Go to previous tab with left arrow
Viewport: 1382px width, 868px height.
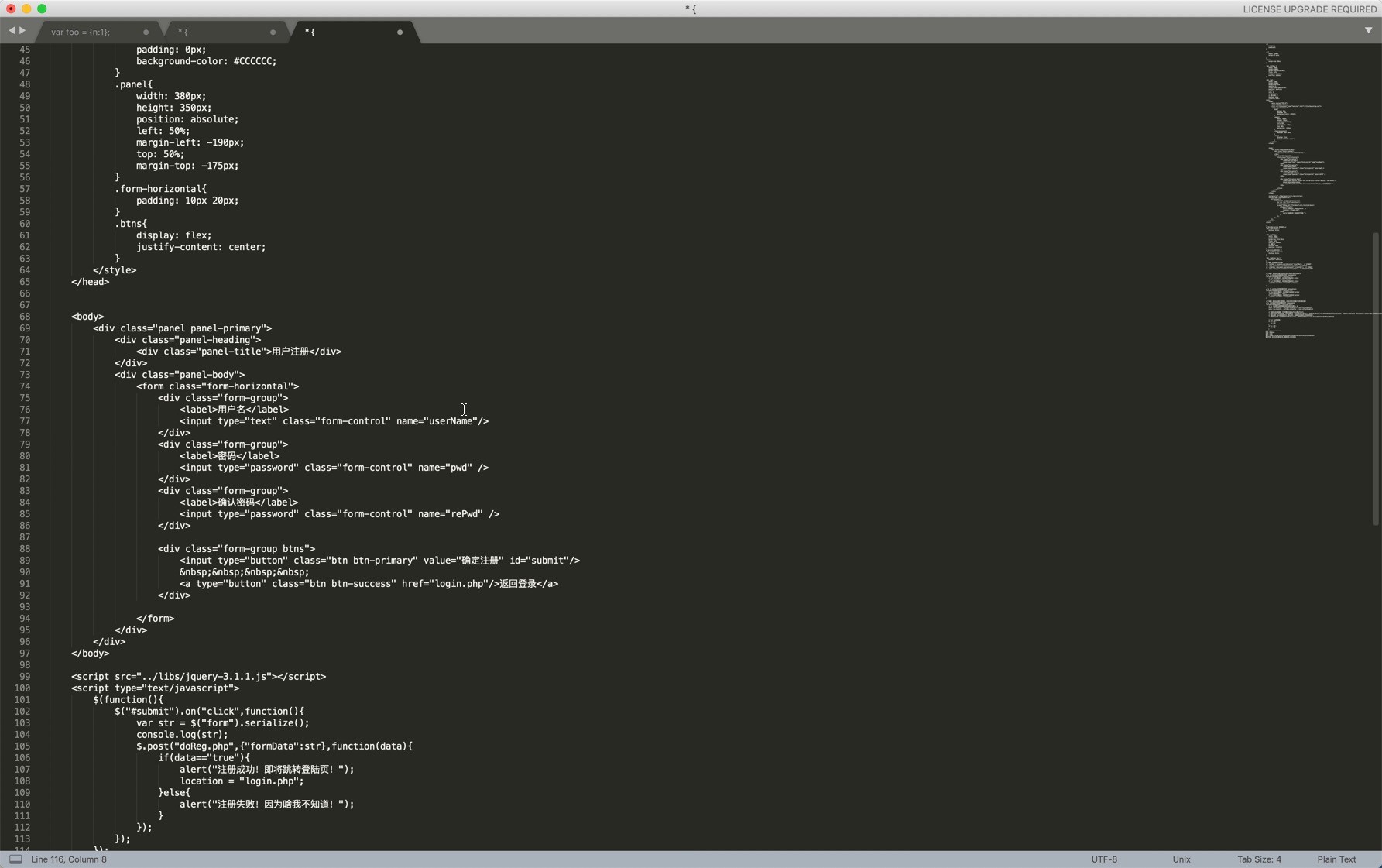[12, 31]
